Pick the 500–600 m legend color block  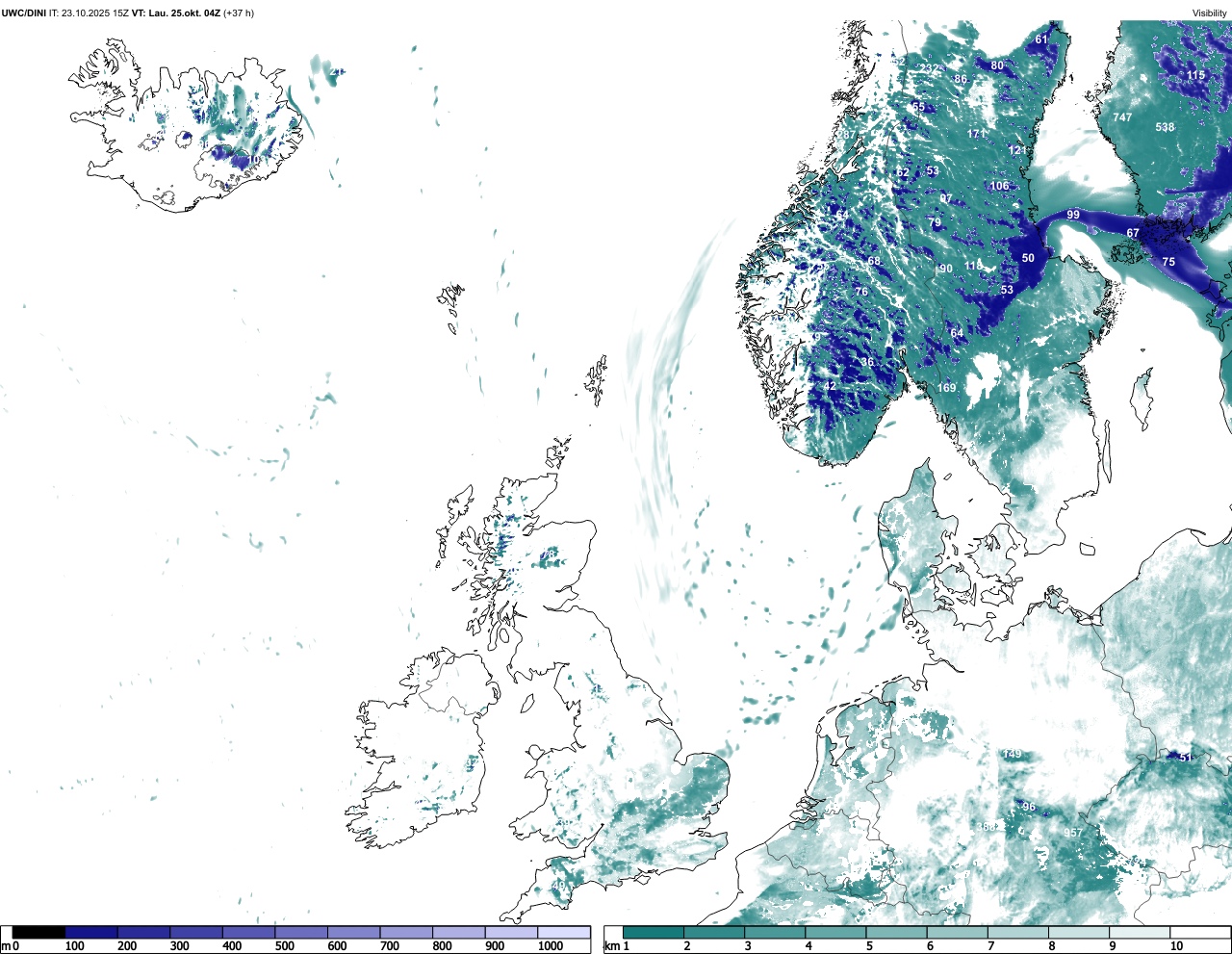point(301,932)
